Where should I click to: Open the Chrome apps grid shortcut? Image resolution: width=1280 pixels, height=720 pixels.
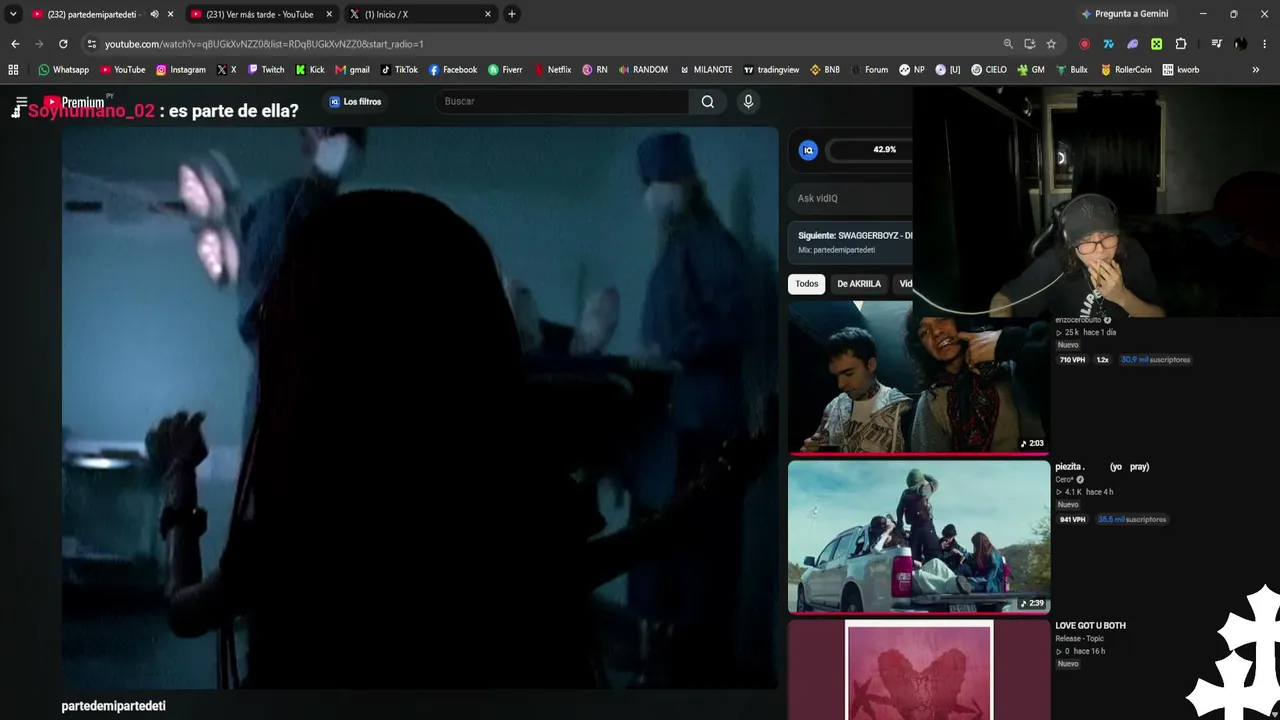(13, 70)
